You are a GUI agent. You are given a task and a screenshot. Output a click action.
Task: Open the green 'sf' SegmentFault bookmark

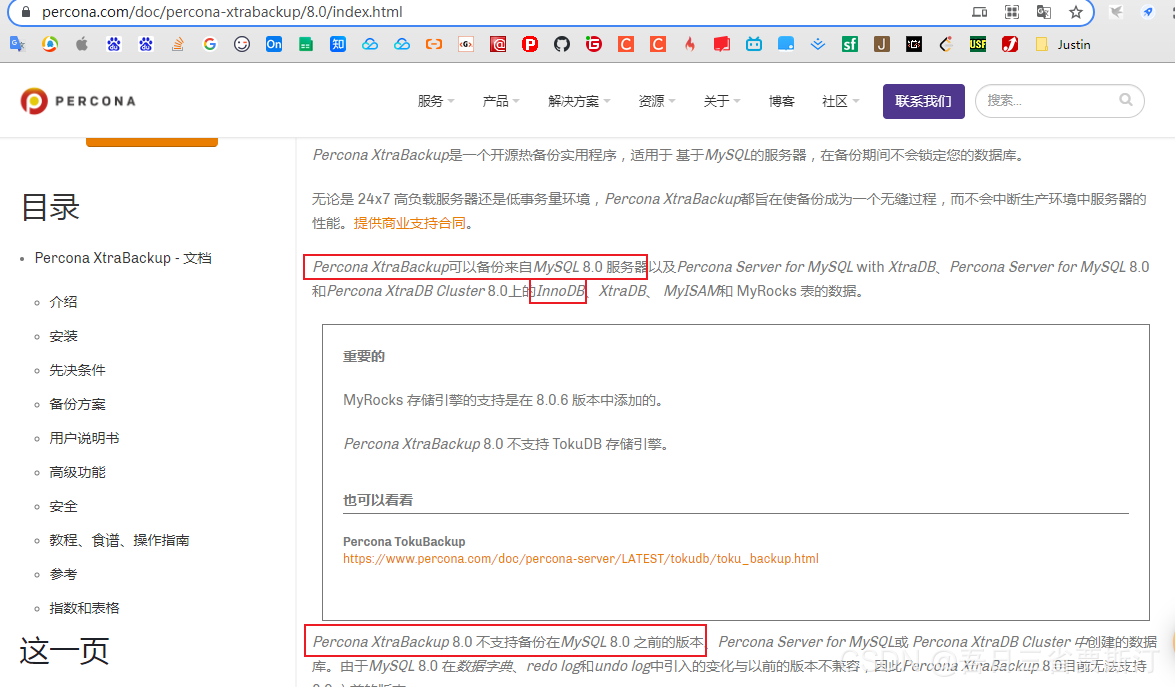(850, 44)
